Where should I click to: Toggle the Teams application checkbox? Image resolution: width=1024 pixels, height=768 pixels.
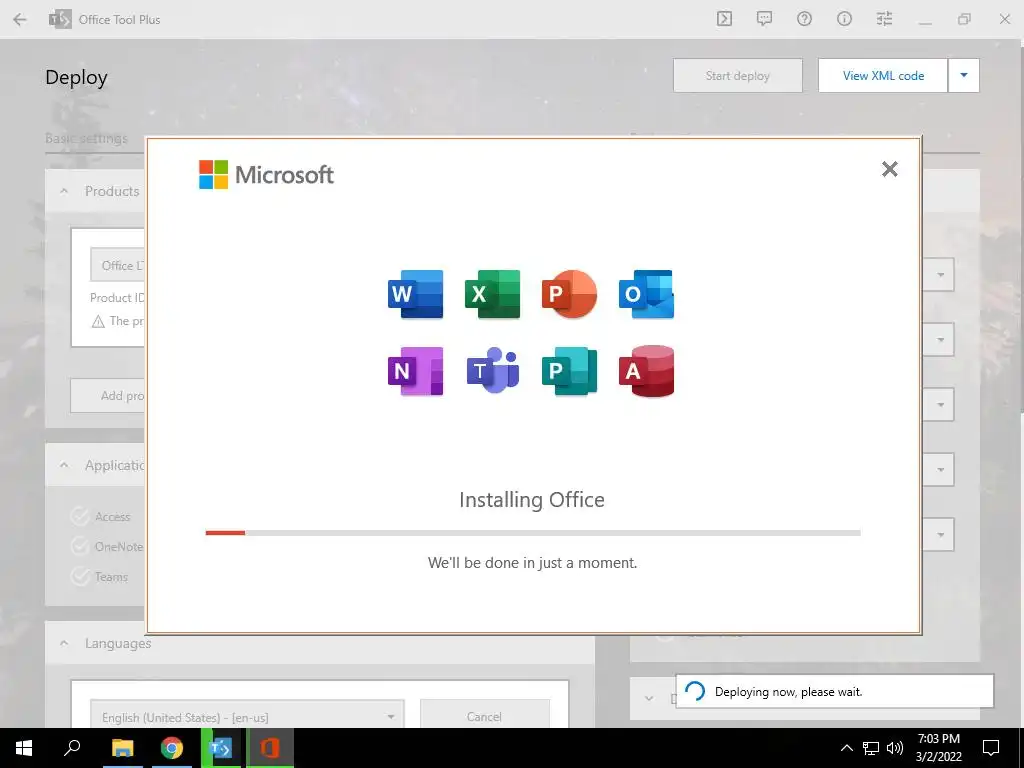80,577
